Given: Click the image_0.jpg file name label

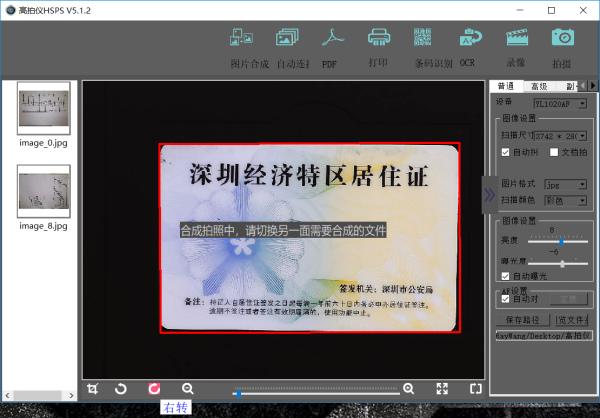Looking at the screenshot, I should 43,143.
